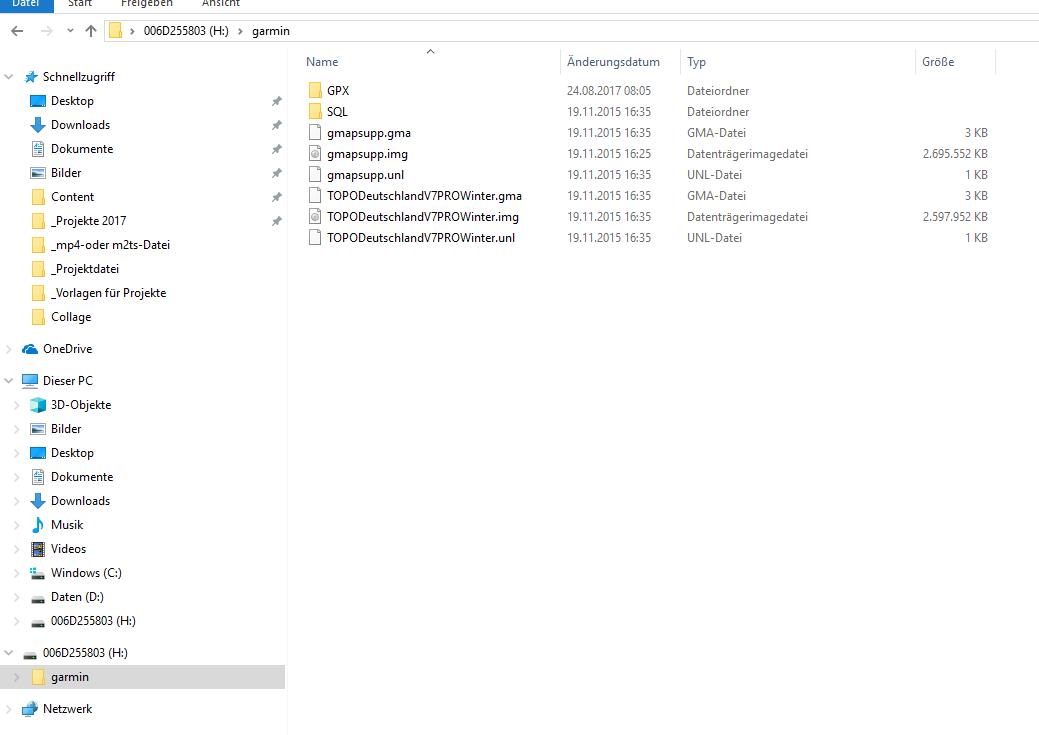Open the Freigeben ribbon tab
The image size is (1039, 735).
[146, 4]
